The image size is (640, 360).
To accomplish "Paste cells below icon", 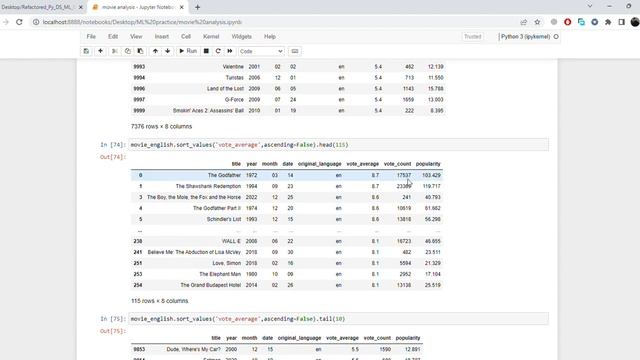I will click(140, 51).
